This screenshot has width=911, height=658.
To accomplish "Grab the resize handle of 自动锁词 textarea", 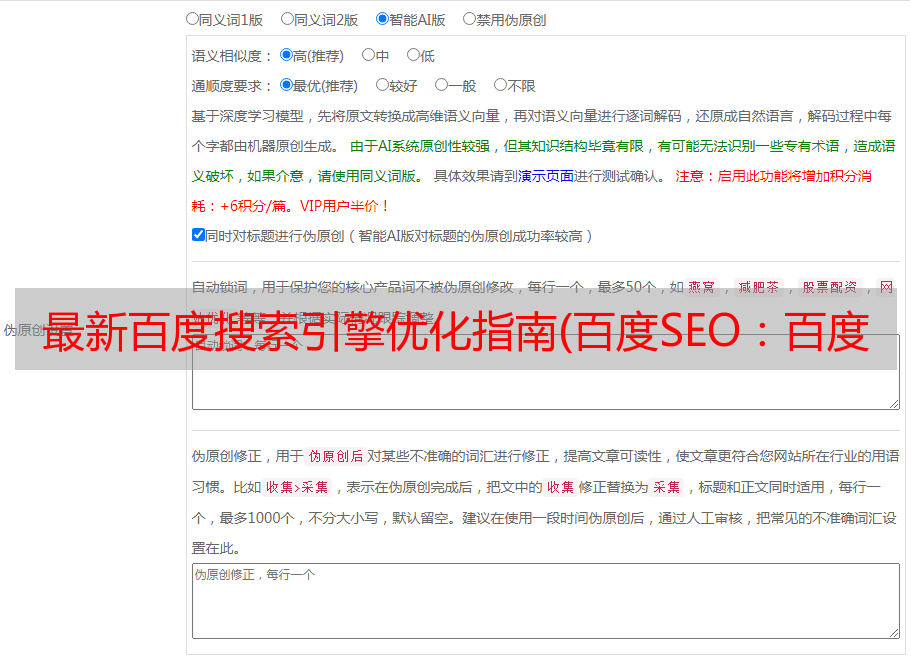I will (894, 404).
